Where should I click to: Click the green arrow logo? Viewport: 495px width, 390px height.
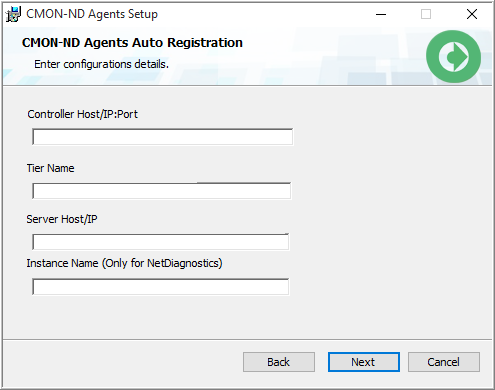453,57
